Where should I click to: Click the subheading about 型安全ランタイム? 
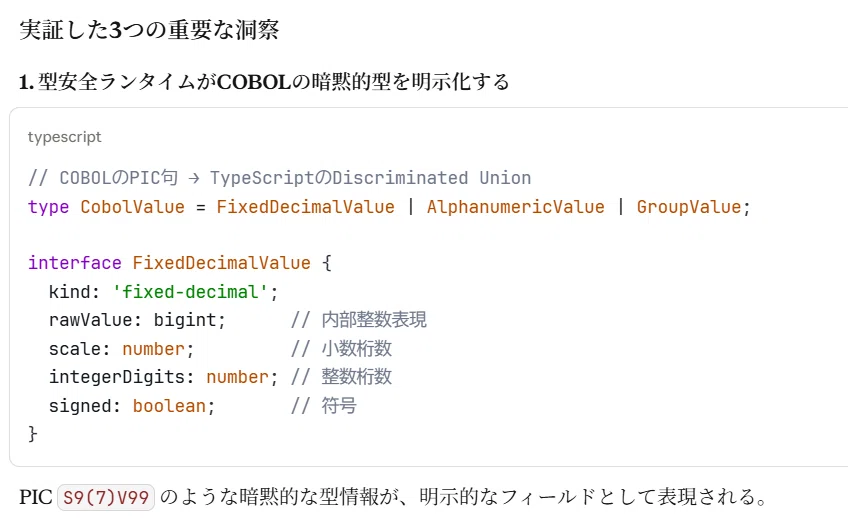(x=264, y=82)
